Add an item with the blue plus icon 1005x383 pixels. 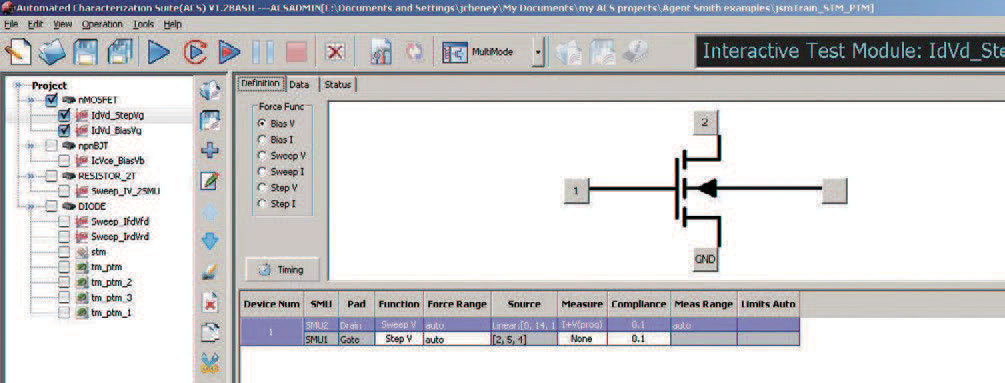(x=210, y=151)
